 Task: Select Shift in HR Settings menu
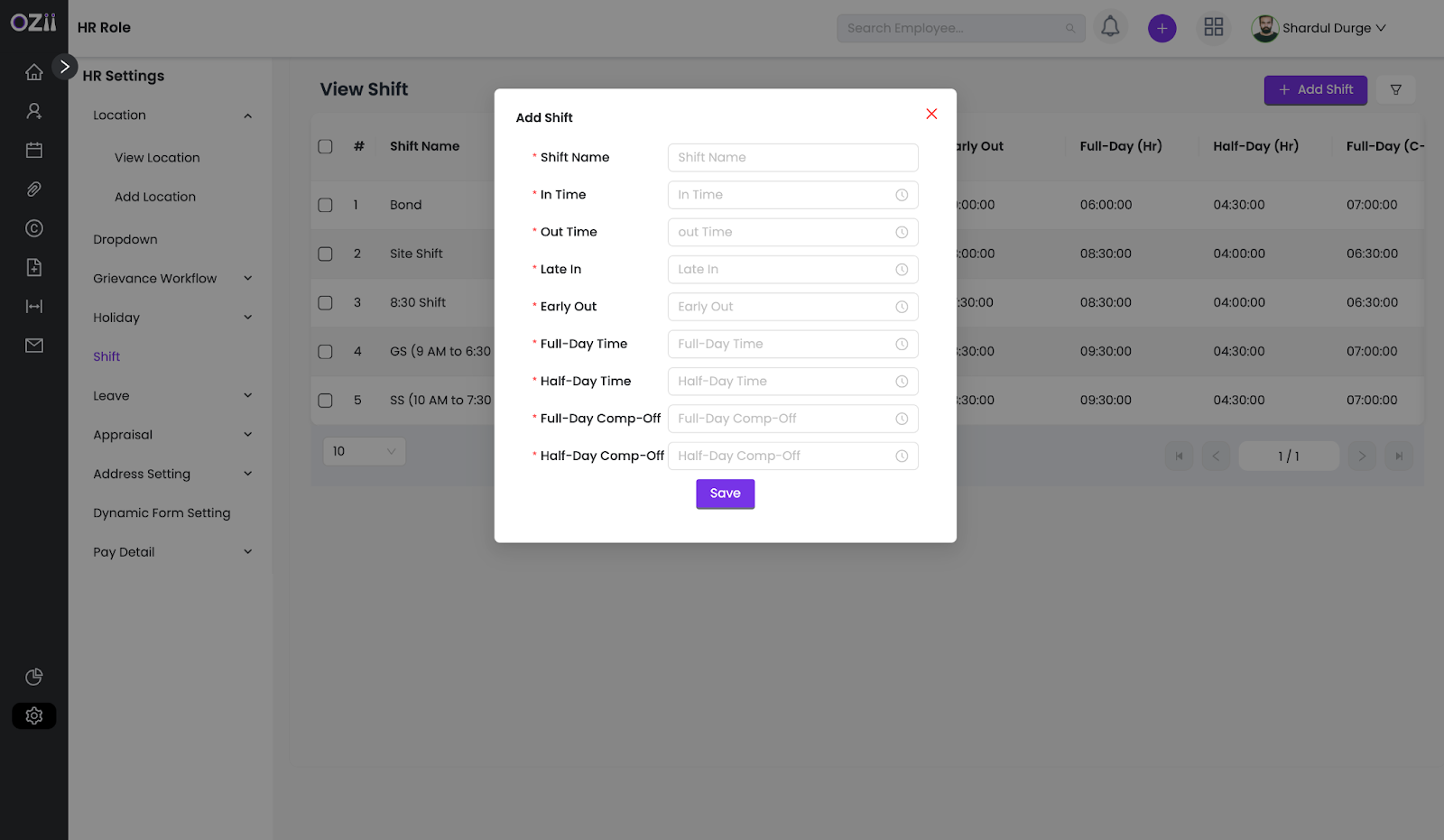(x=106, y=356)
